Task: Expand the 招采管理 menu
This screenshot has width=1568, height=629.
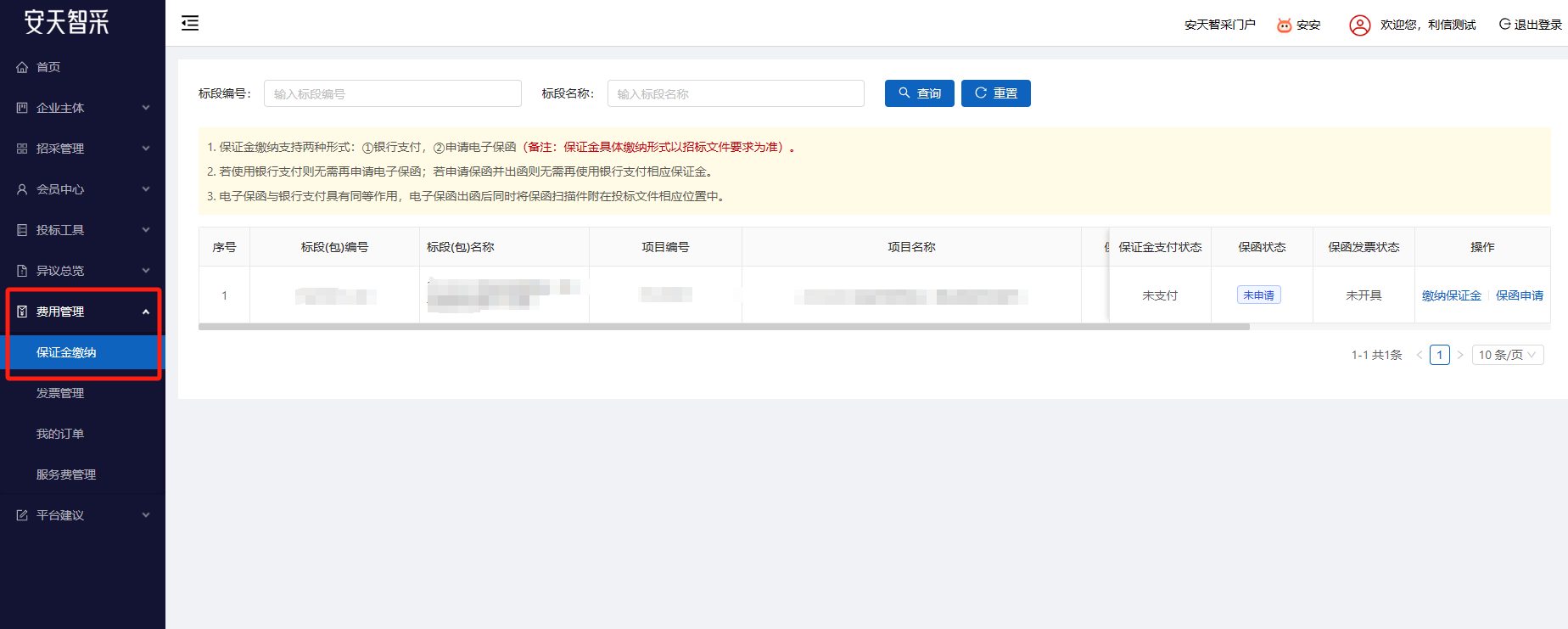Action: coord(82,149)
